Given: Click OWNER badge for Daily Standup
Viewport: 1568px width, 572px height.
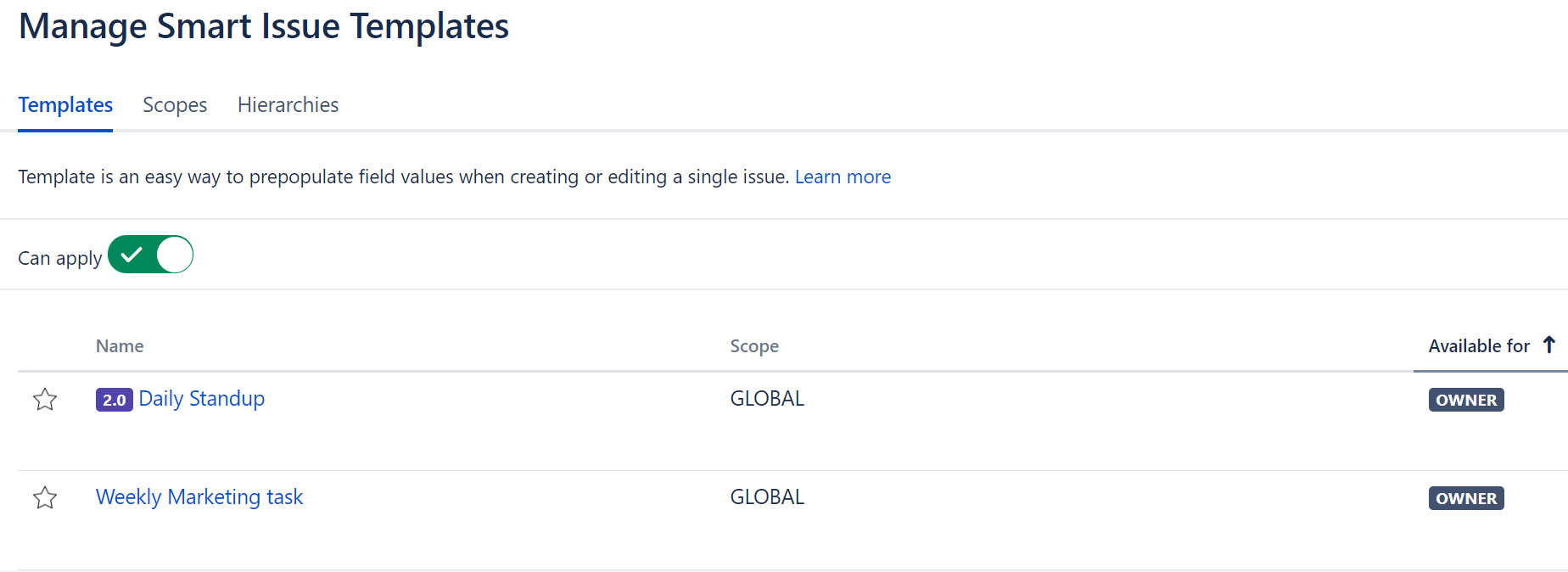Looking at the screenshot, I should 1465,400.
